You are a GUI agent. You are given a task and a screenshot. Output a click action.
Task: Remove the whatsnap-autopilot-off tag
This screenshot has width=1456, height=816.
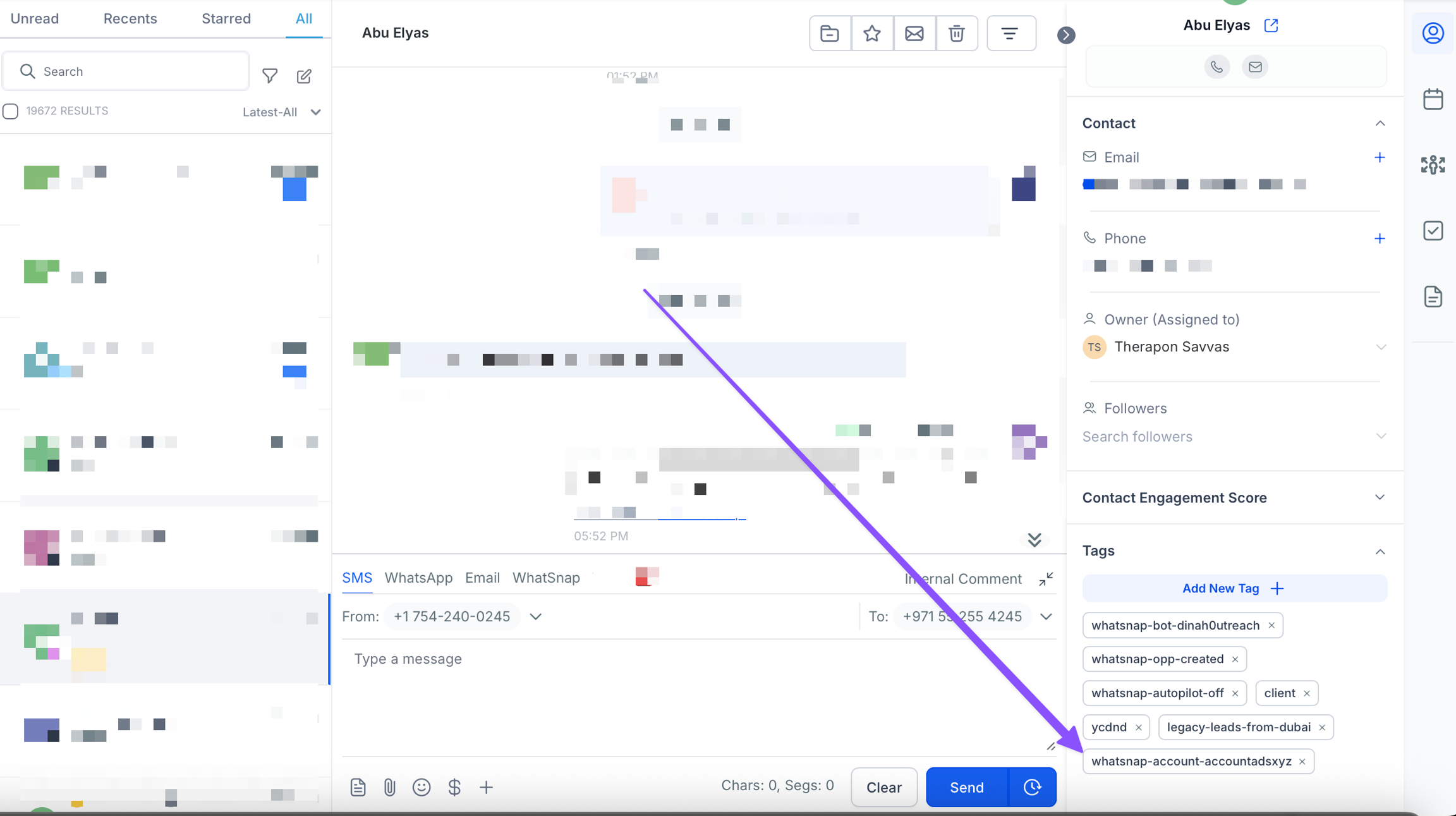(x=1235, y=693)
